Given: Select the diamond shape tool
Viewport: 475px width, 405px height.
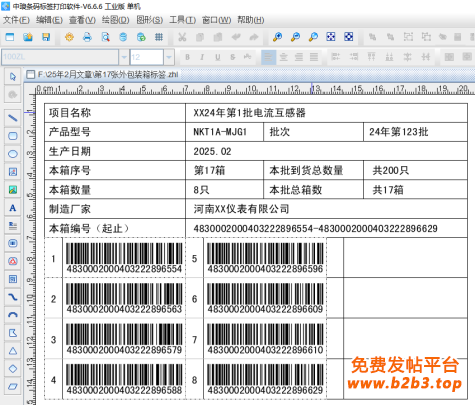Looking at the screenshot, I should tap(13, 369).
